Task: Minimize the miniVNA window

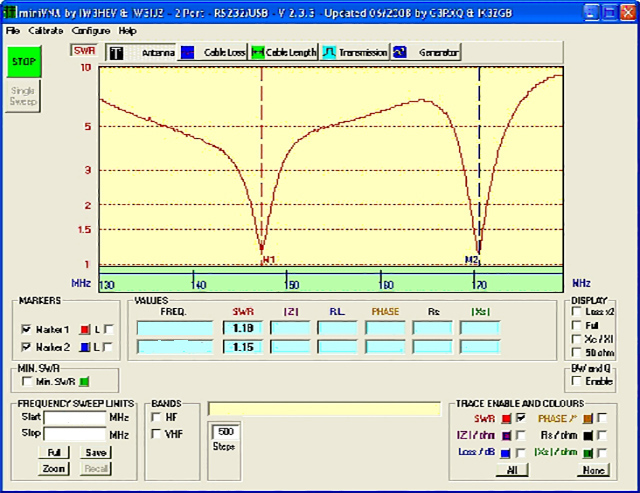Action: point(591,13)
